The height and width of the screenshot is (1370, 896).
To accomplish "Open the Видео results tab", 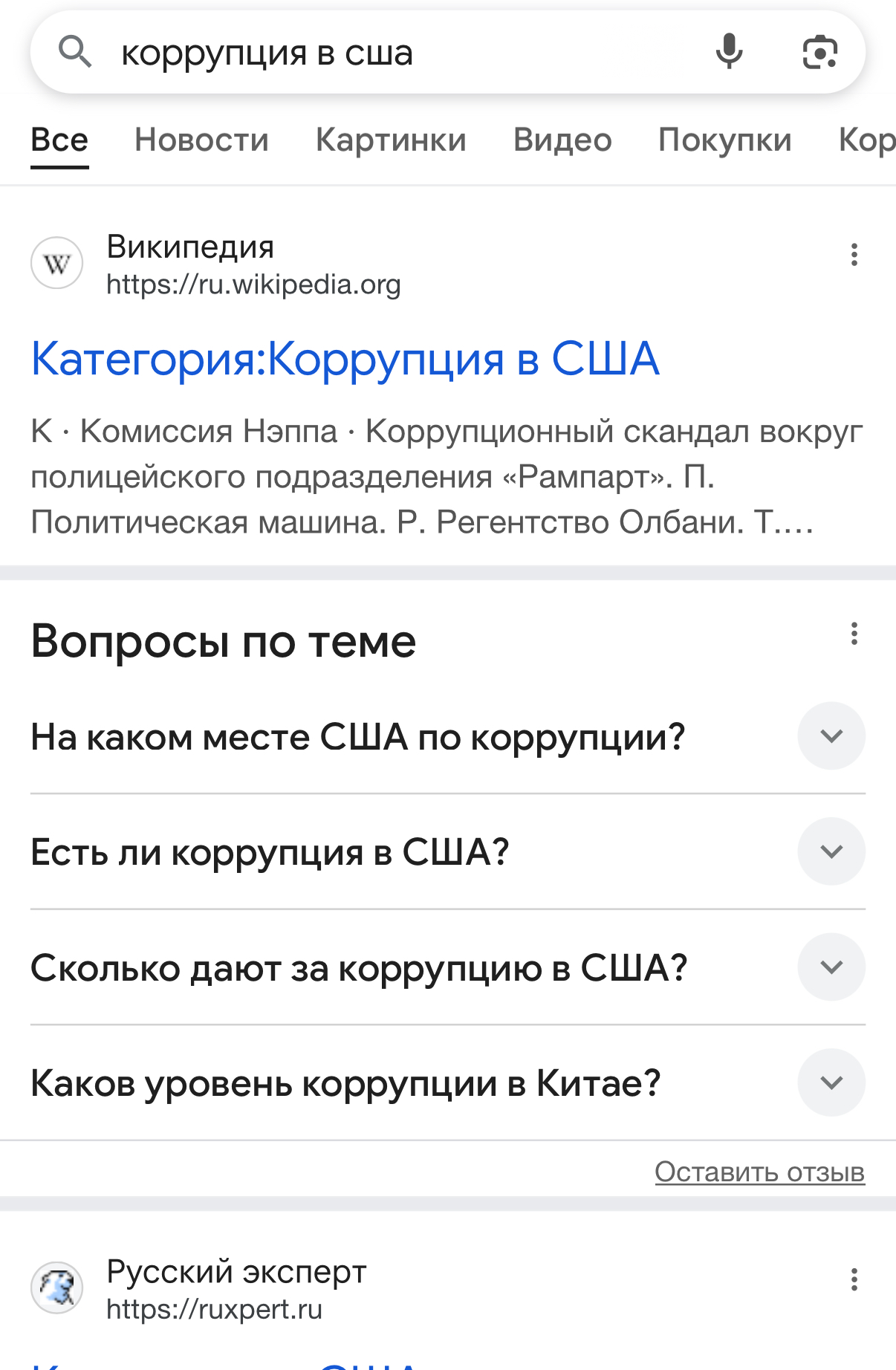I will click(x=562, y=140).
